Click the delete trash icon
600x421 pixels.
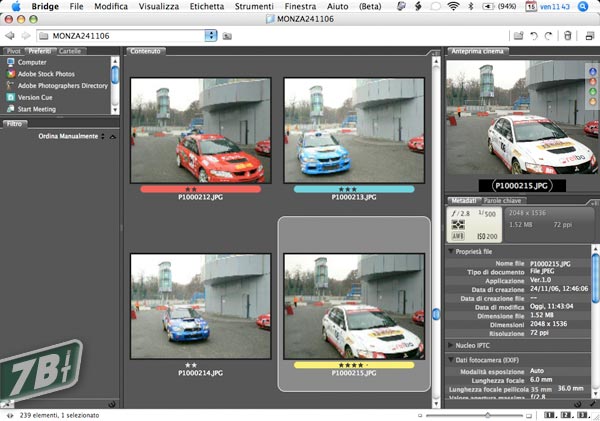coord(568,35)
